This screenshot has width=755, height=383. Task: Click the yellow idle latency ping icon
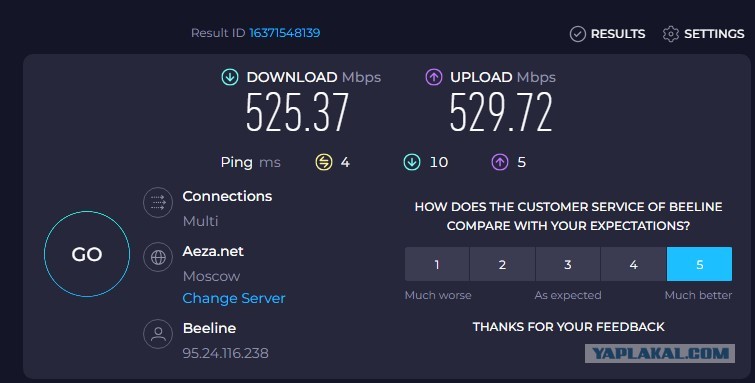point(324,162)
